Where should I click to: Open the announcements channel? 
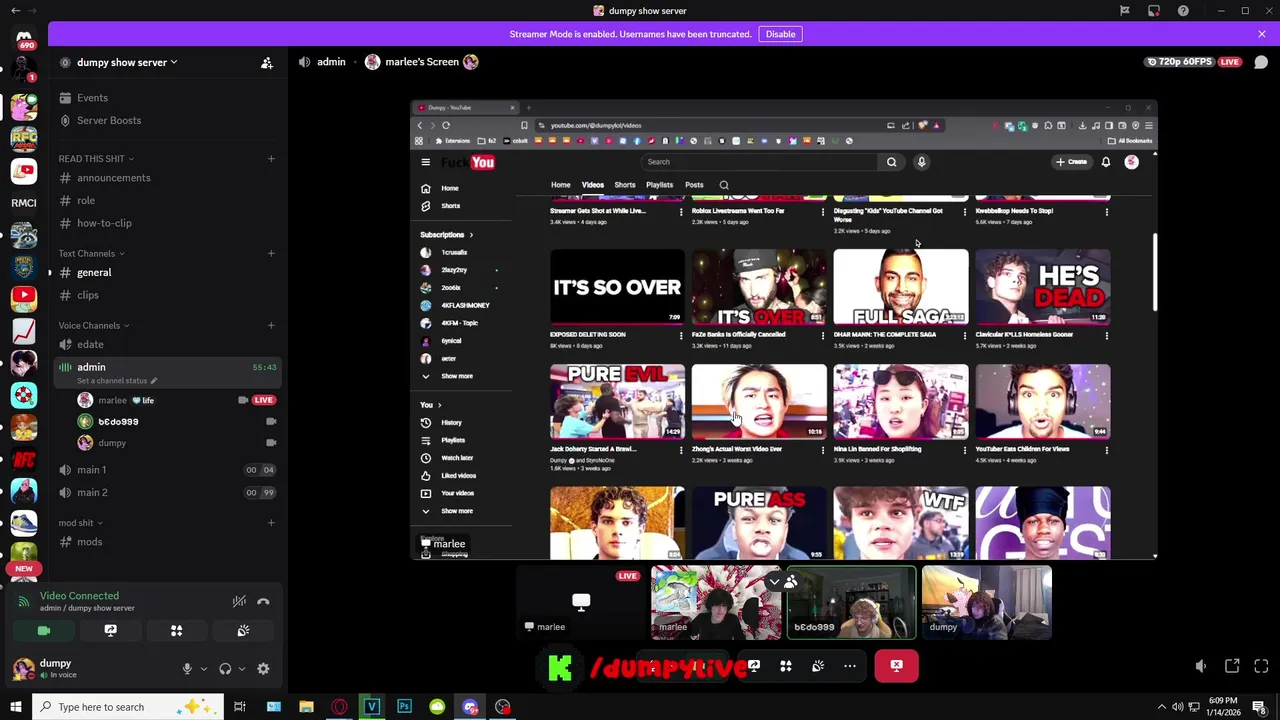114,178
